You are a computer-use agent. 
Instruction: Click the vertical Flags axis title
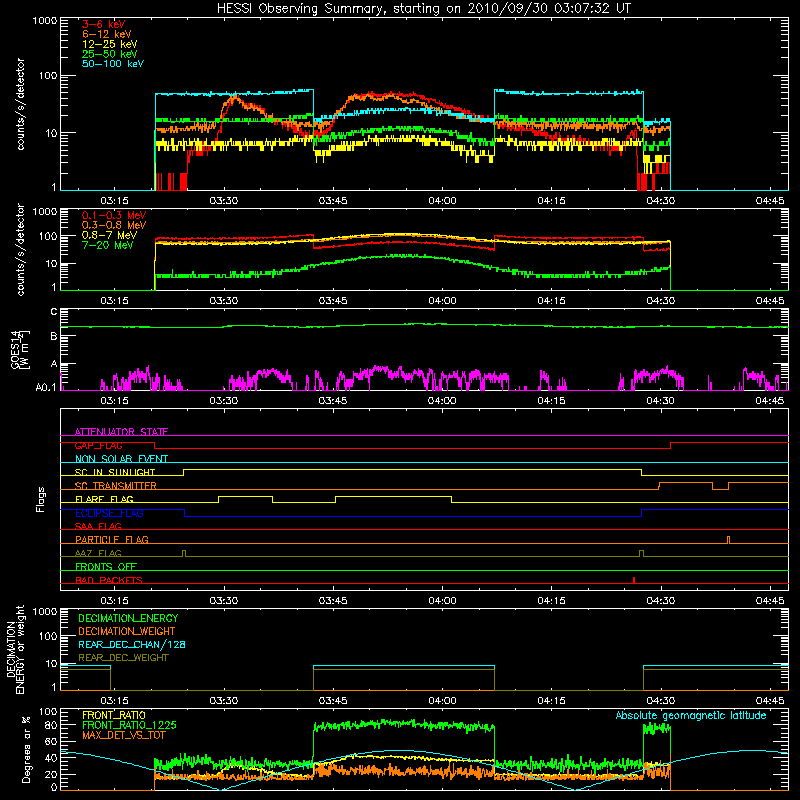pos(41,499)
